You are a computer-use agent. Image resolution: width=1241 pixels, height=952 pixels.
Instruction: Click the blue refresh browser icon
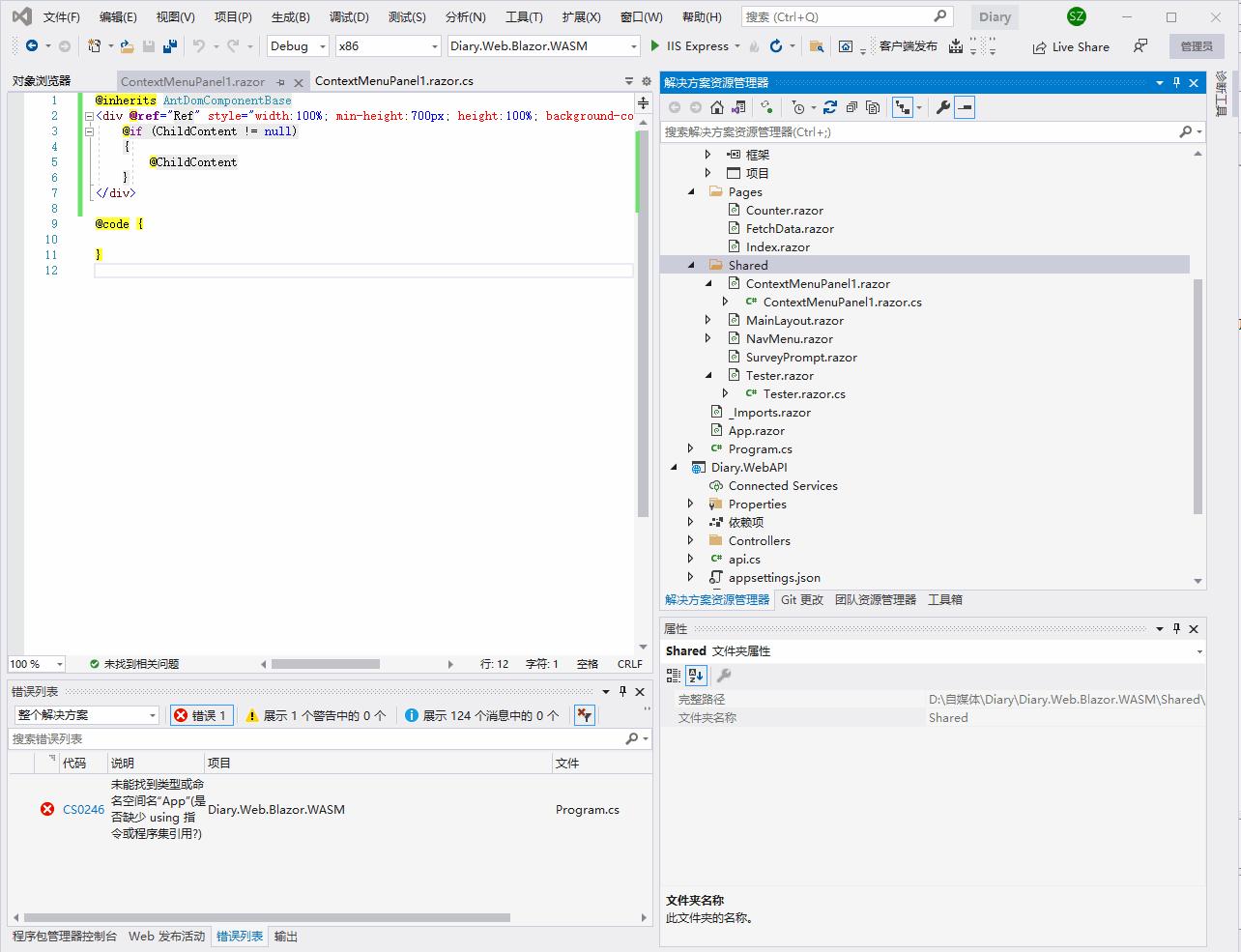point(776,46)
